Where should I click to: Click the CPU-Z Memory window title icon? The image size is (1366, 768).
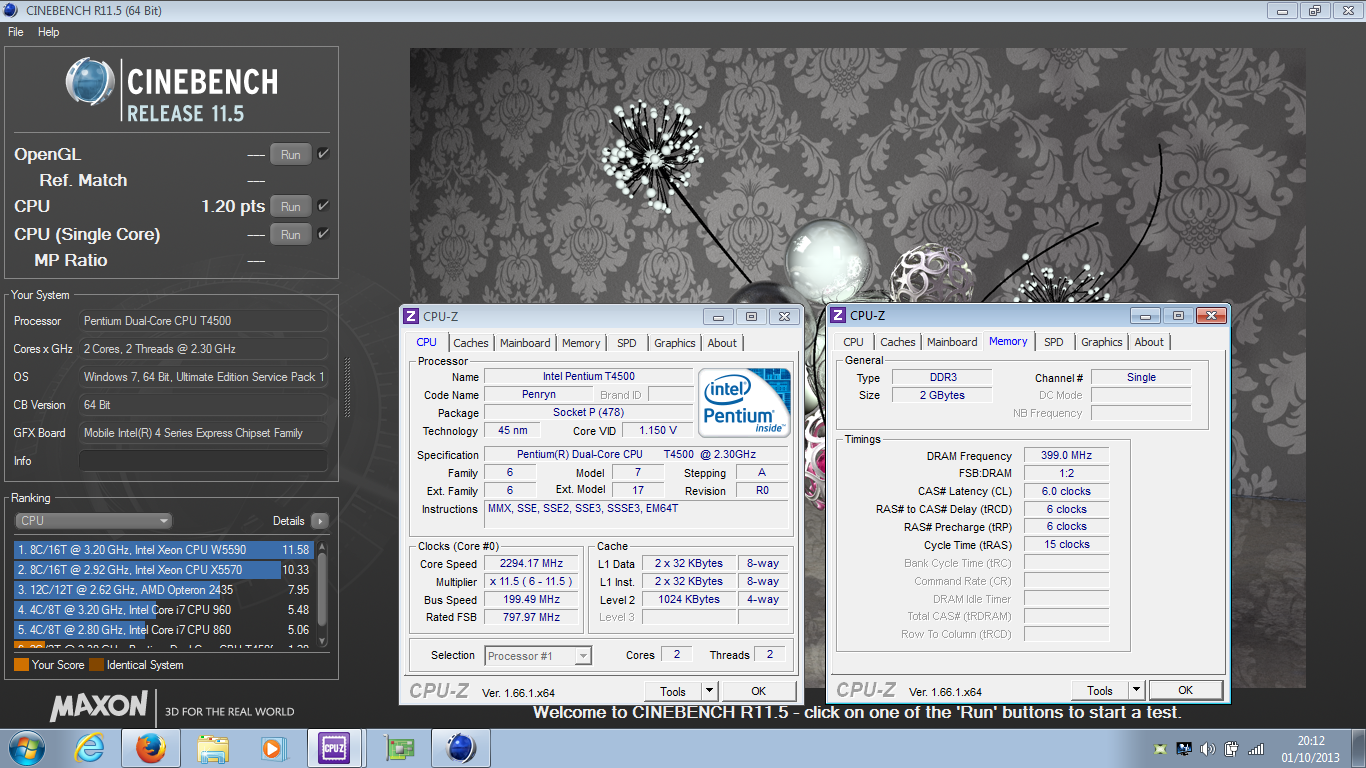(838, 315)
